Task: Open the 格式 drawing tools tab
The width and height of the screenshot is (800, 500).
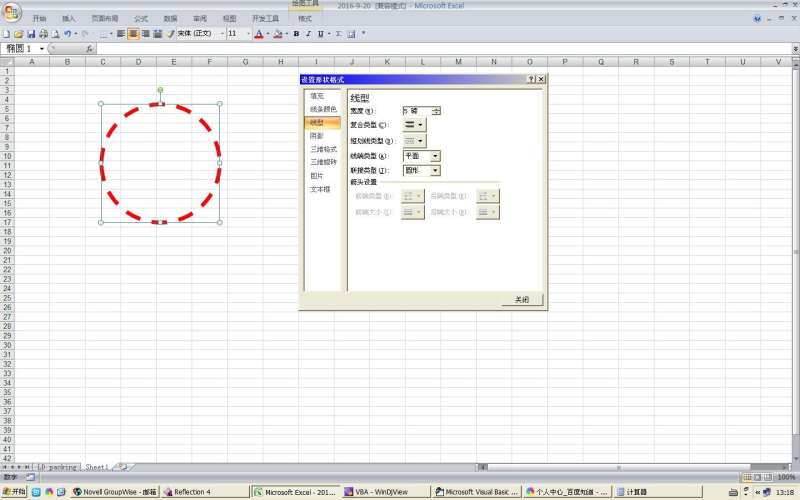Action: pyautogui.click(x=305, y=18)
